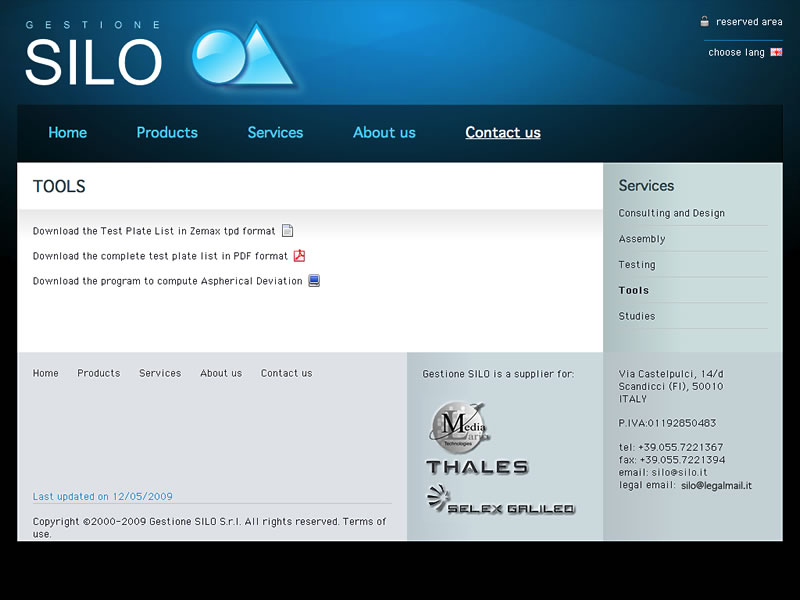800x600 pixels.
Task: Click the 'Gestione SILO is a supplier for:' text
Action: click(x=498, y=374)
